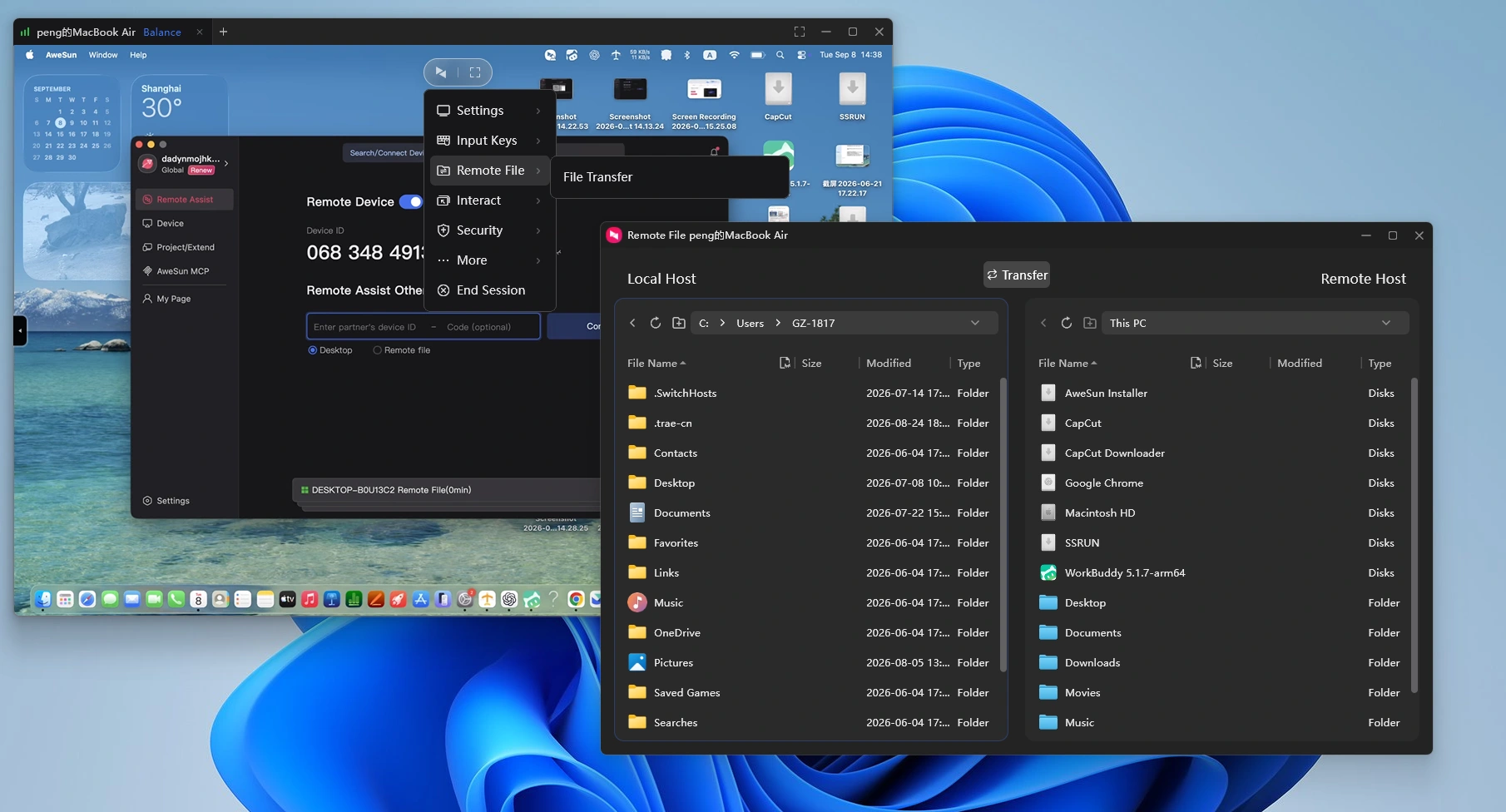Create new folder in Remote Host pane
This screenshot has height=812, width=1506.
(1090, 323)
